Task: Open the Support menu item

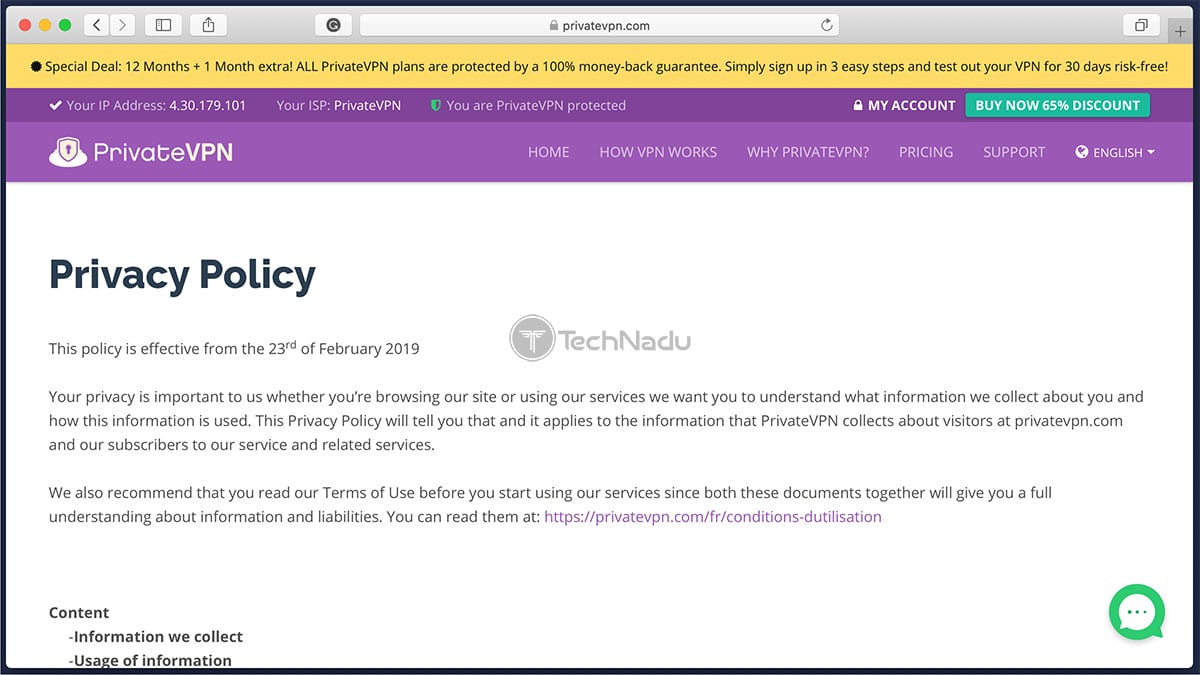Action: click(1013, 152)
